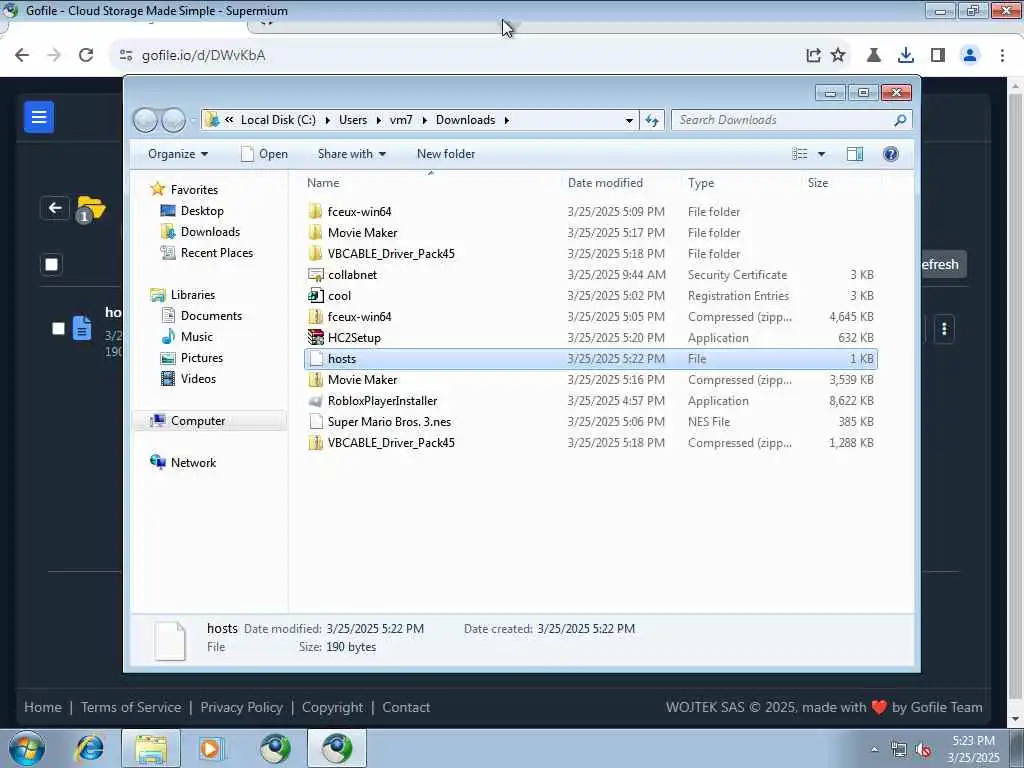Image resolution: width=1024 pixels, height=768 pixels.
Task: Sort files by Type column
Action: tap(741, 183)
